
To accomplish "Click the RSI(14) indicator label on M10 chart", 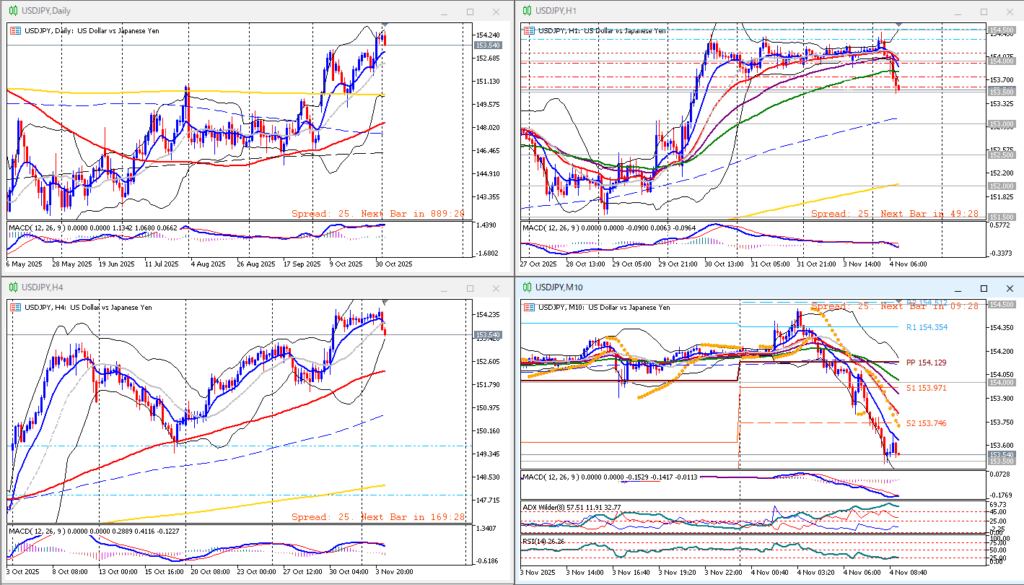I will 540,541.
